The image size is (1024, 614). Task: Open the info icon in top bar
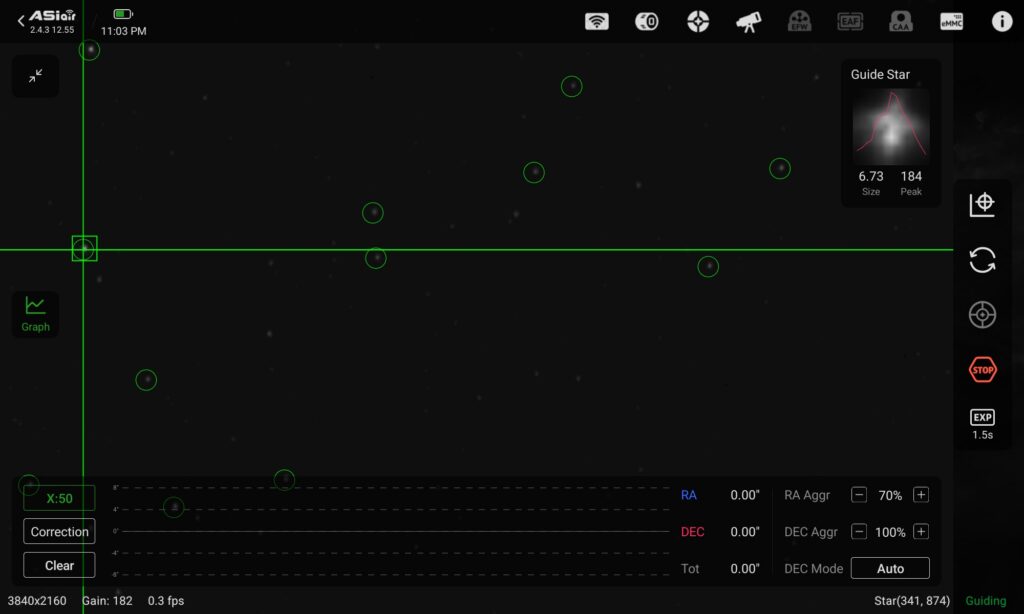[1002, 22]
